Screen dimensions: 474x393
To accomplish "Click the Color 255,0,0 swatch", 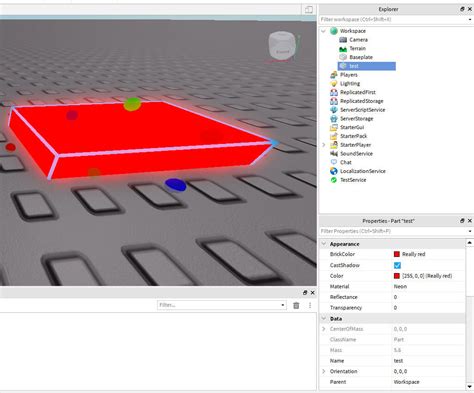I will point(397,276).
